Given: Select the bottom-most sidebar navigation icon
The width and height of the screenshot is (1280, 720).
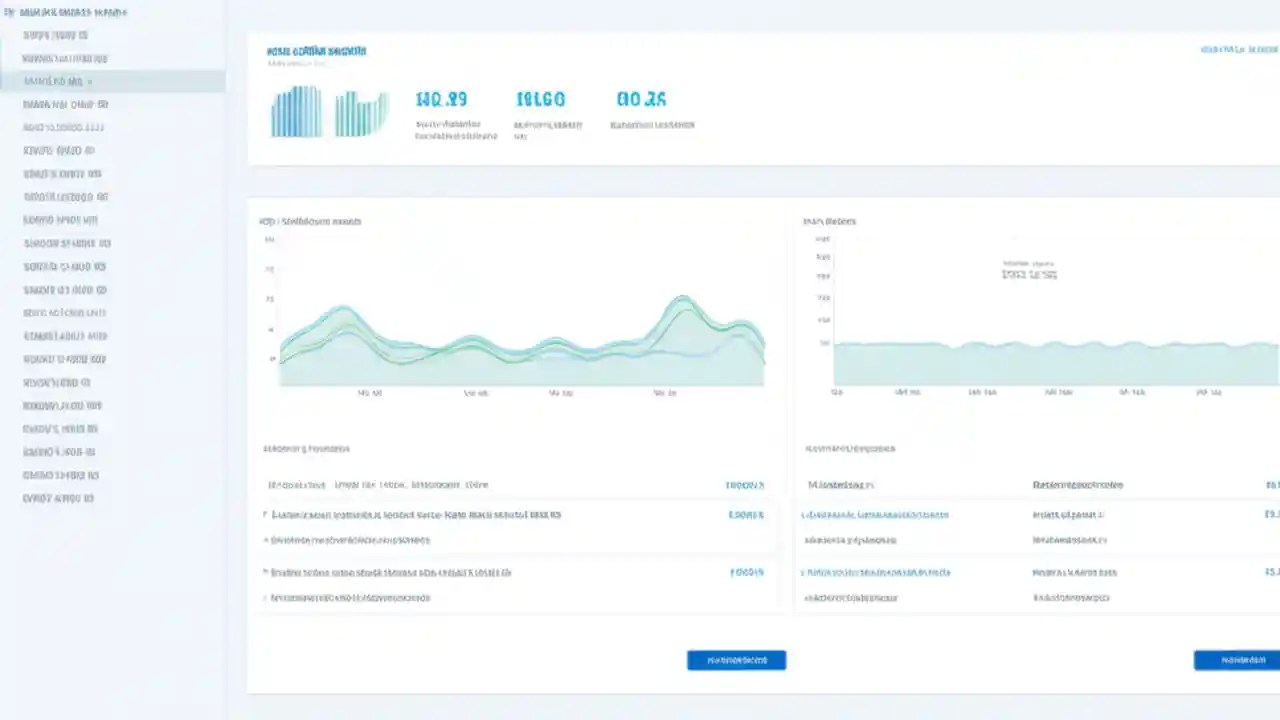Looking at the screenshot, I should pos(58,498).
